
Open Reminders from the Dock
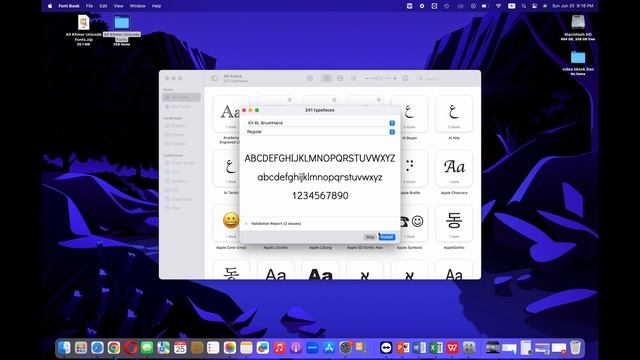213,347
